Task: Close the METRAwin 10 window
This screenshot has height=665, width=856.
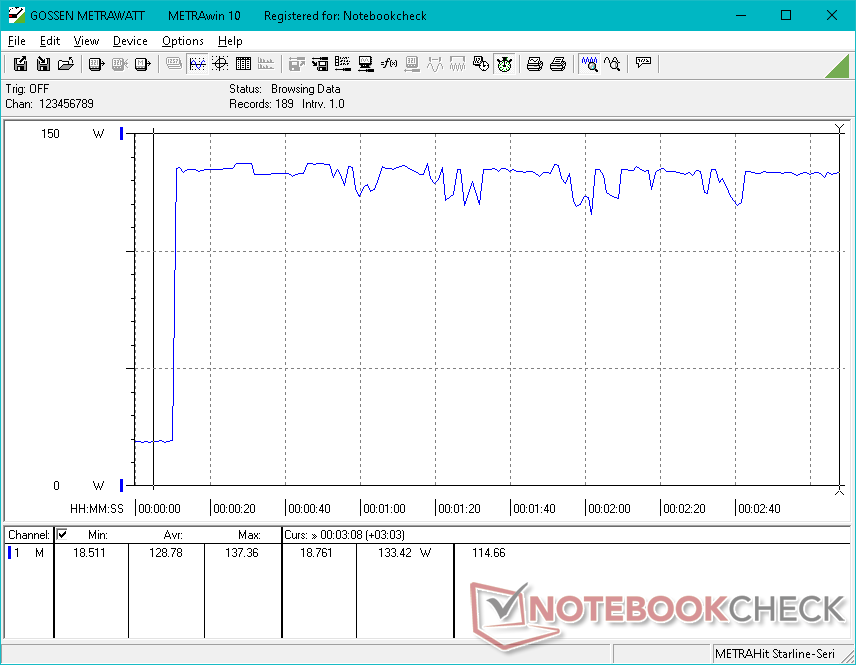Action: pos(831,15)
